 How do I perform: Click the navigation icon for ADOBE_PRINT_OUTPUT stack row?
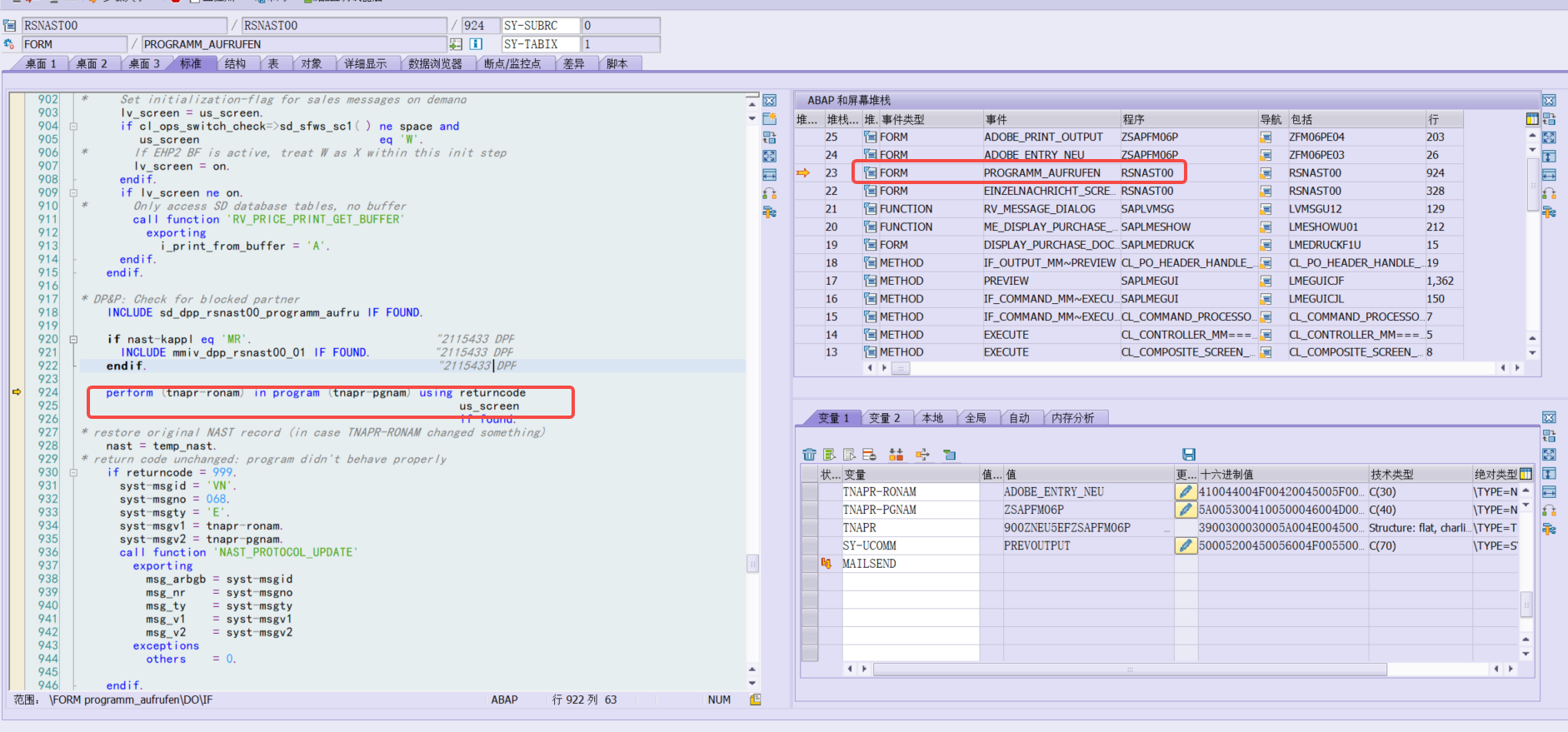(1266, 137)
